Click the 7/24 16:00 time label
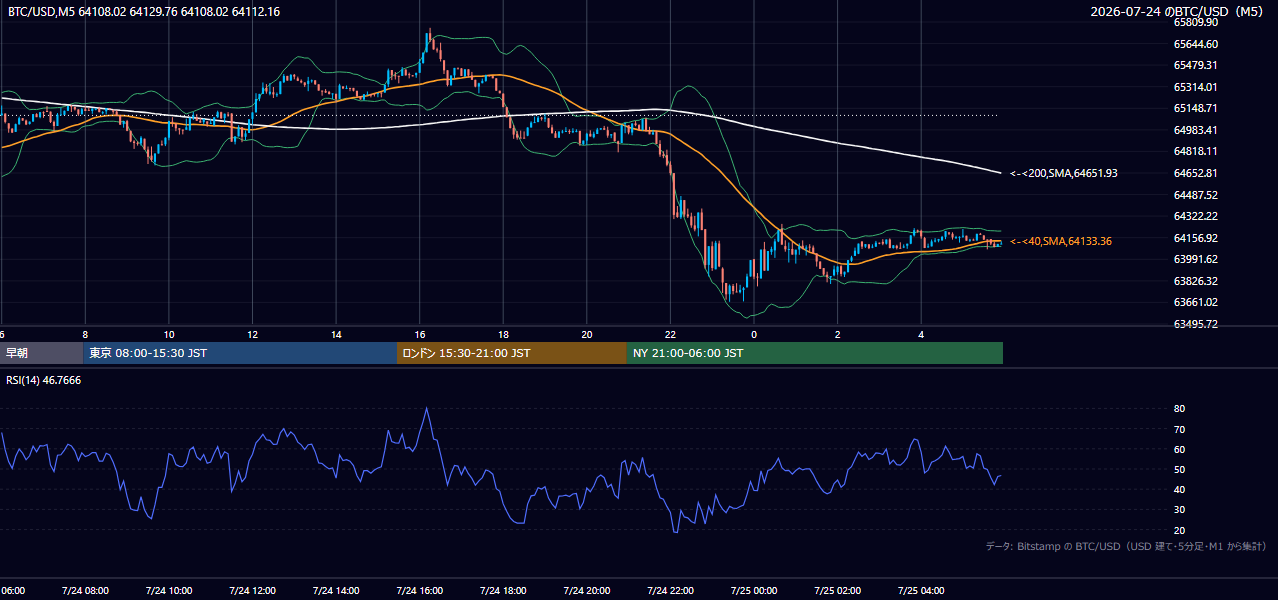This screenshot has height=600, width=1278. coord(419,590)
